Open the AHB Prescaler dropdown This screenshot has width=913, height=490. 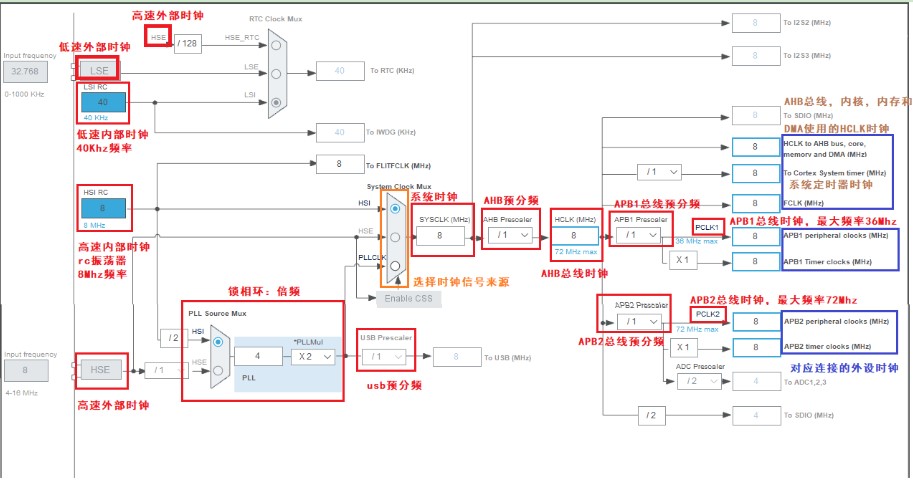pos(512,236)
